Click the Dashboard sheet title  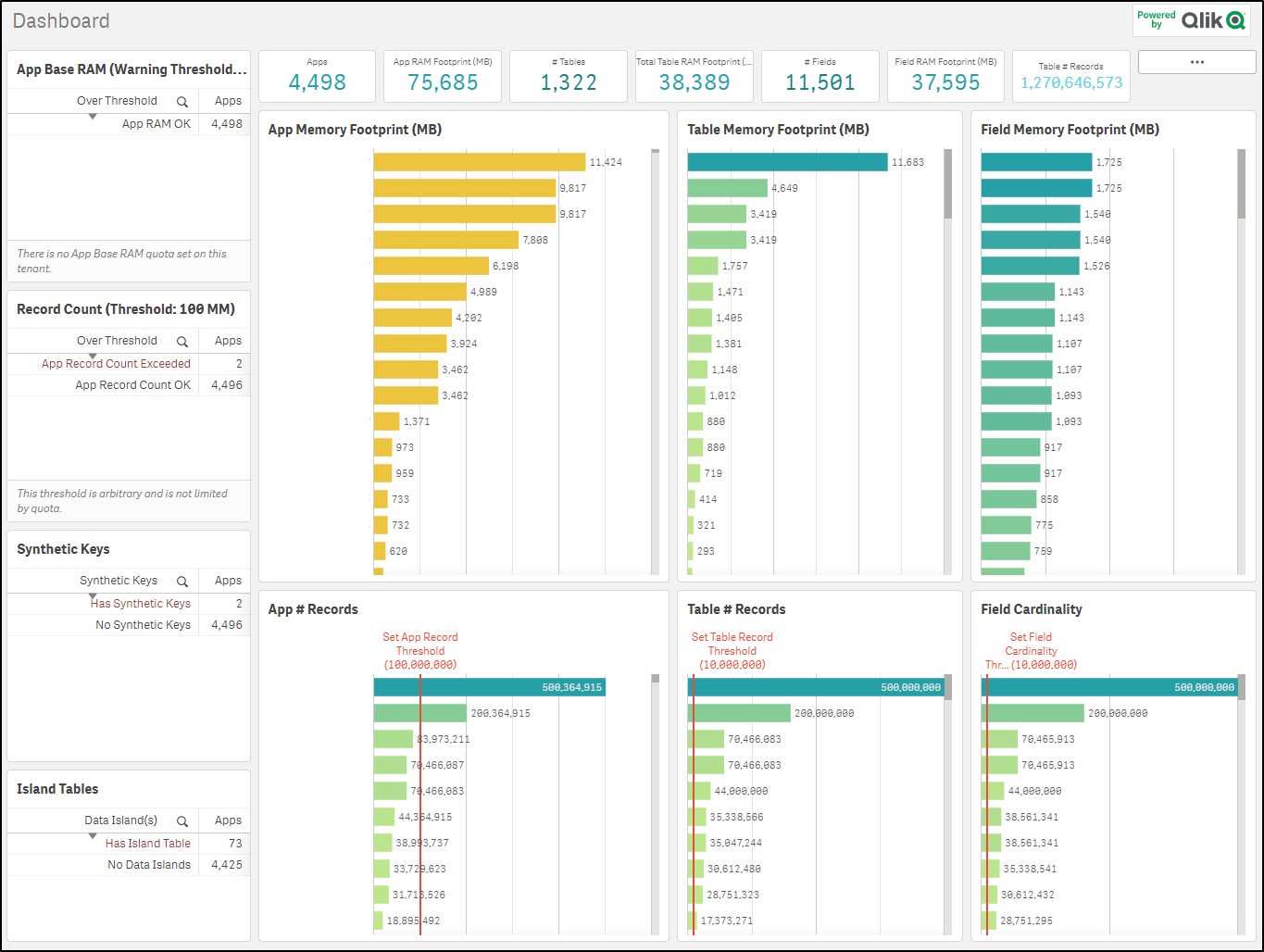[x=61, y=20]
